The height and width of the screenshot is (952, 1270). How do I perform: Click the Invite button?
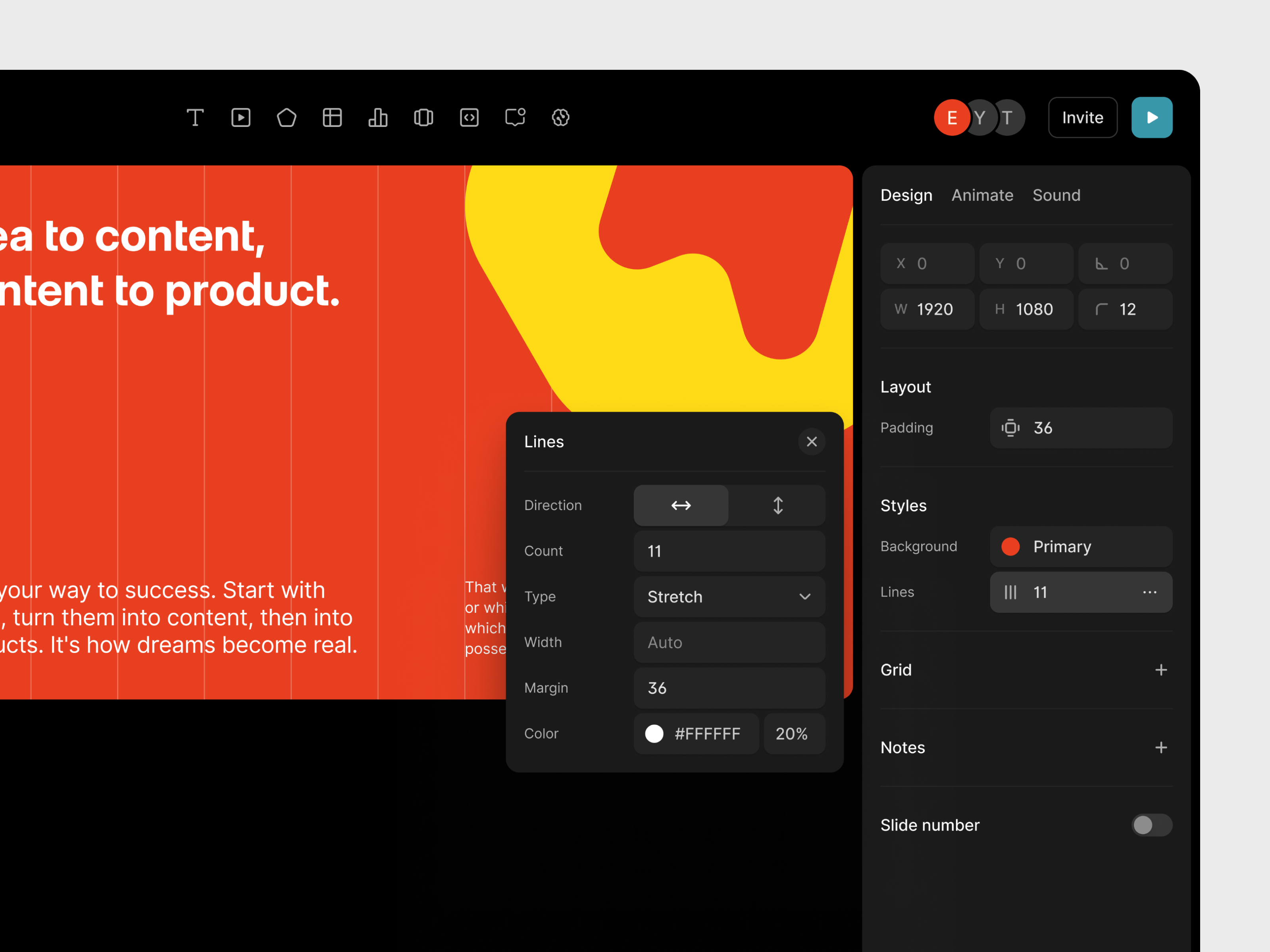[1082, 117]
